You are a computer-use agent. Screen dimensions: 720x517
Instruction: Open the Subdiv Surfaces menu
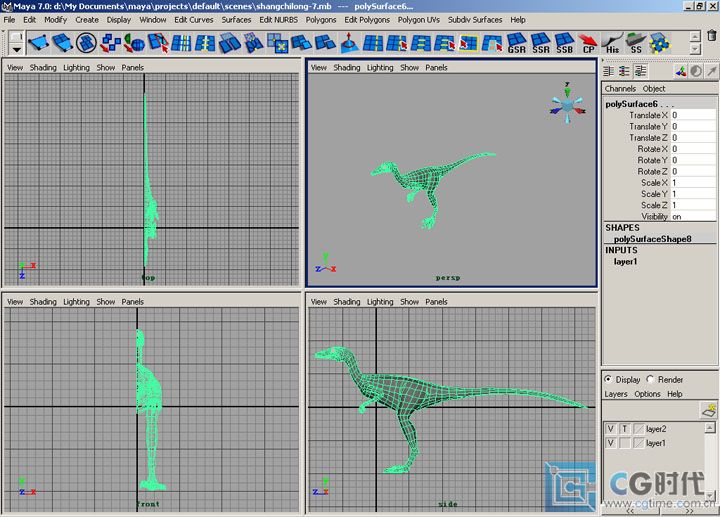(x=475, y=20)
